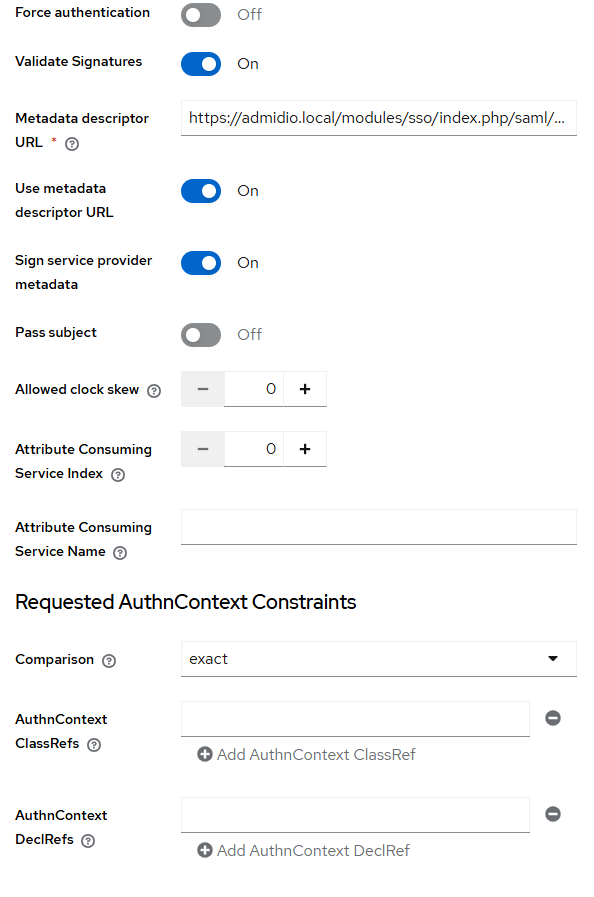This screenshot has width=594, height=897.
Task: Open the Comparison dropdown set to exact
Action: [379, 659]
